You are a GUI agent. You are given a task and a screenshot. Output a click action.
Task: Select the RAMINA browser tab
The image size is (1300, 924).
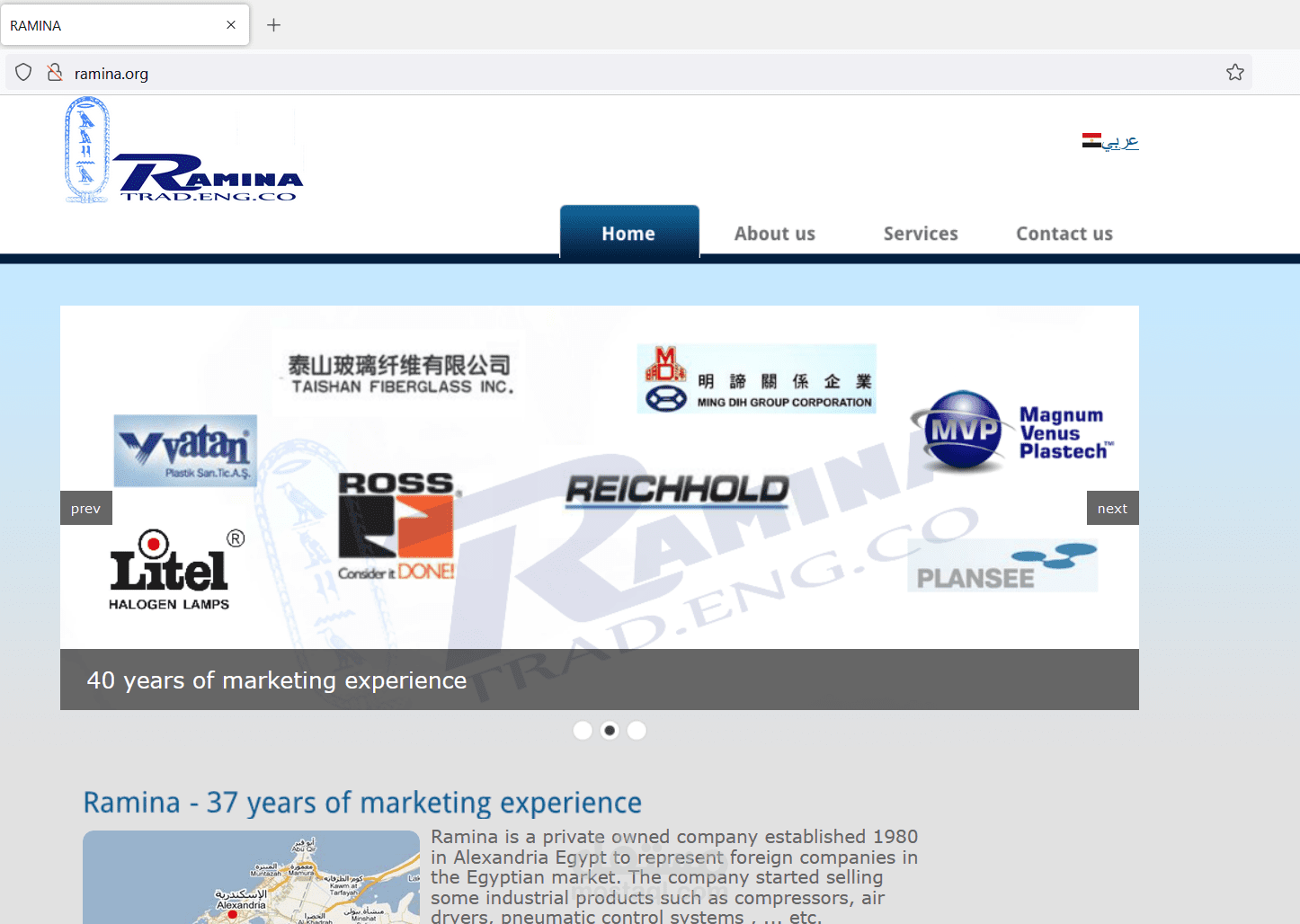pyautogui.click(x=125, y=25)
